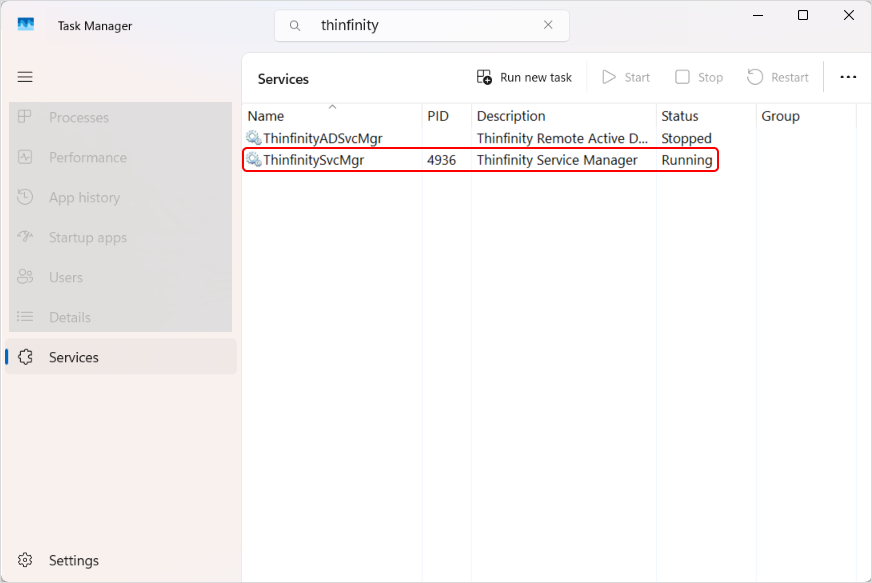Click Thinfinity Remote Active D... description
872x583 pixels.
point(562,138)
